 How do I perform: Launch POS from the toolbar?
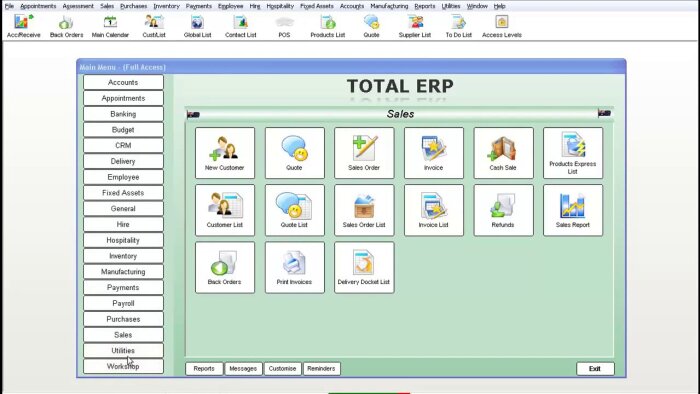(x=284, y=26)
